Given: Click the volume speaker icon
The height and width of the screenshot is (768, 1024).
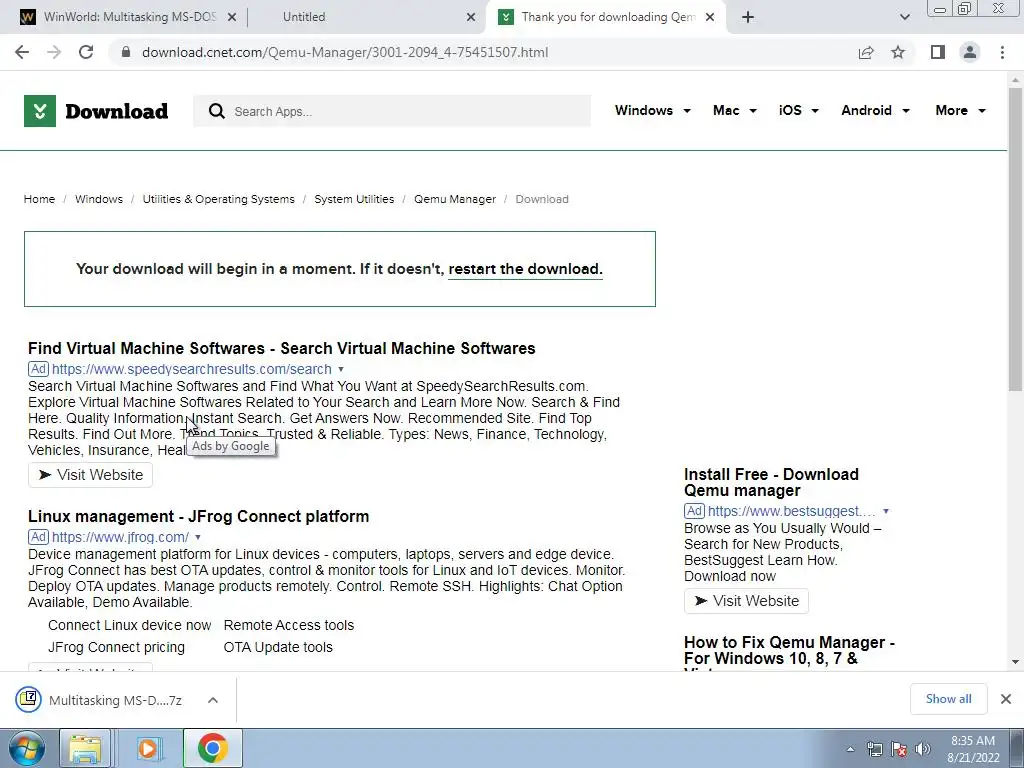Looking at the screenshot, I should coord(923,749).
